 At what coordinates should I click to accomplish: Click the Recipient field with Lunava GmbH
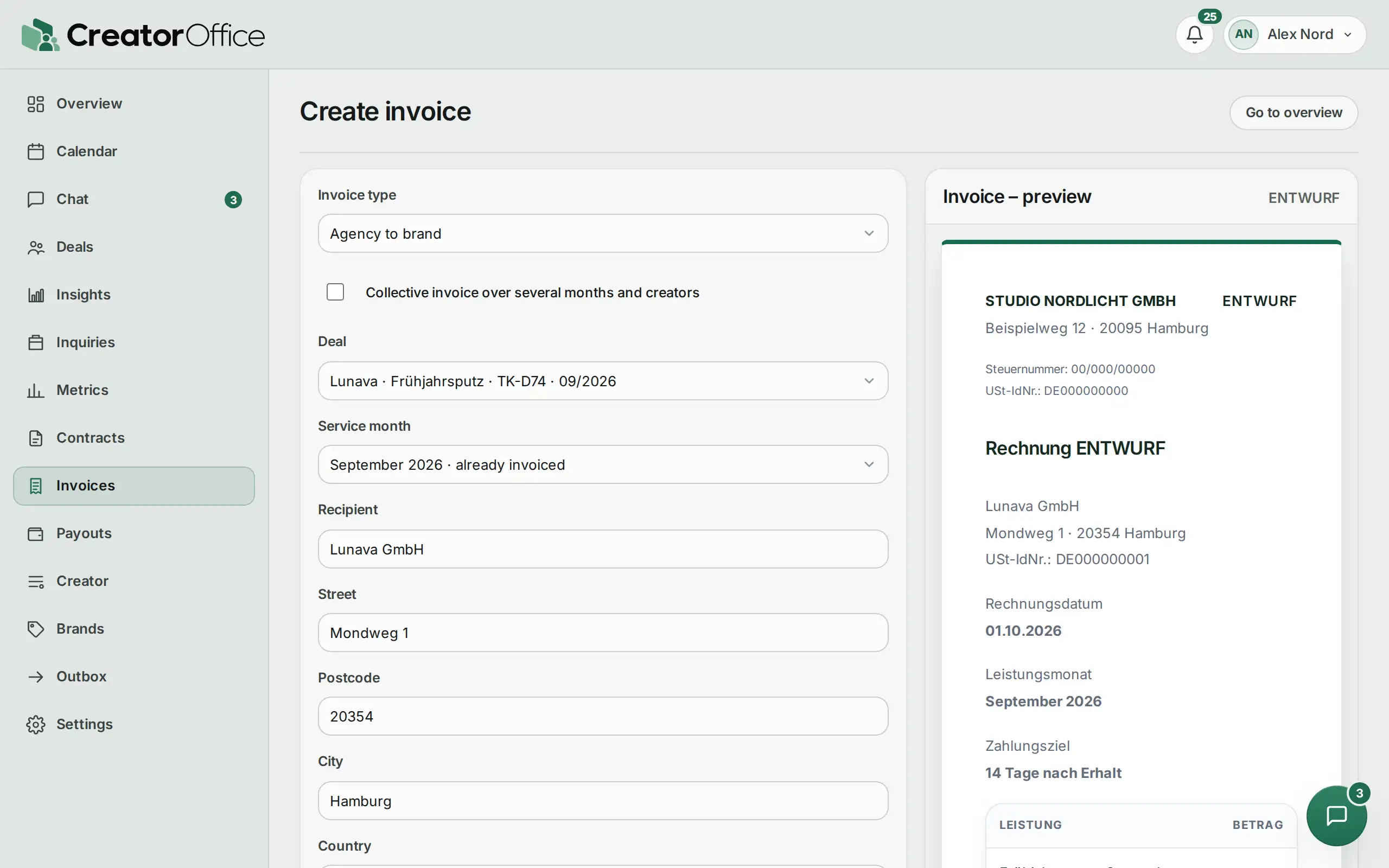pyautogui.click(x=603, y=549)
